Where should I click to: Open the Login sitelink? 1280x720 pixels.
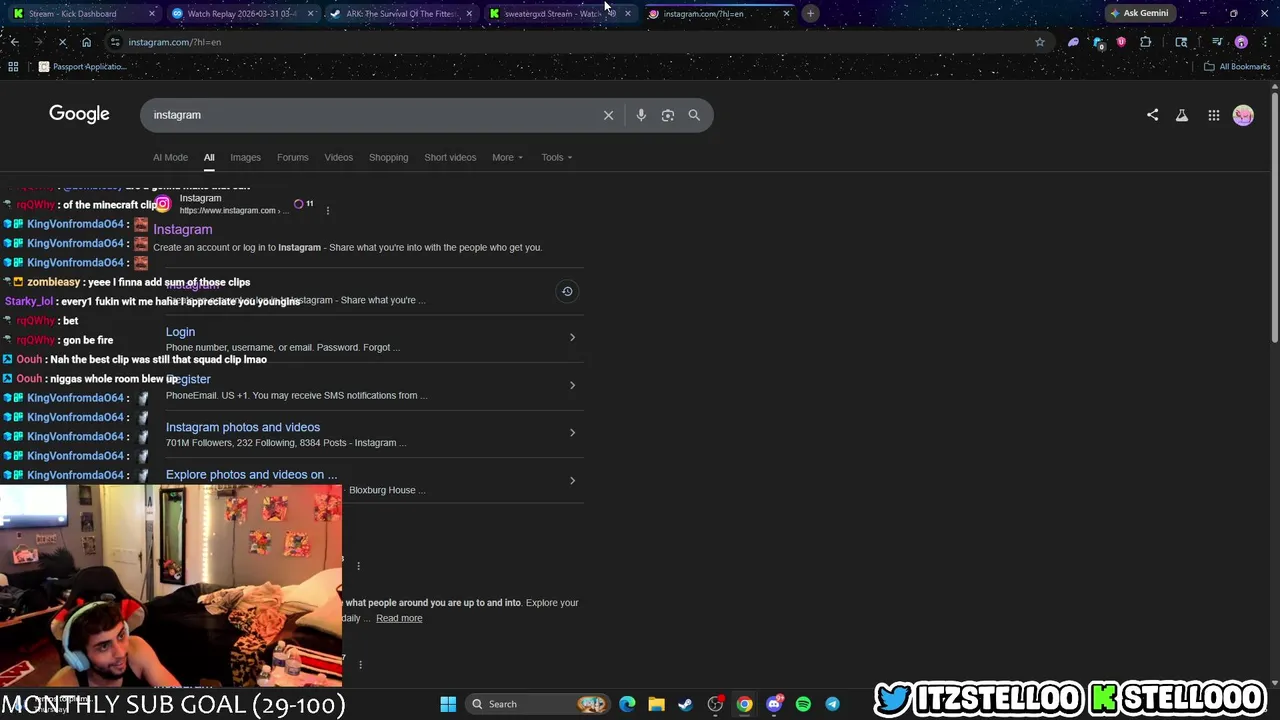click(x=180, y=332)
